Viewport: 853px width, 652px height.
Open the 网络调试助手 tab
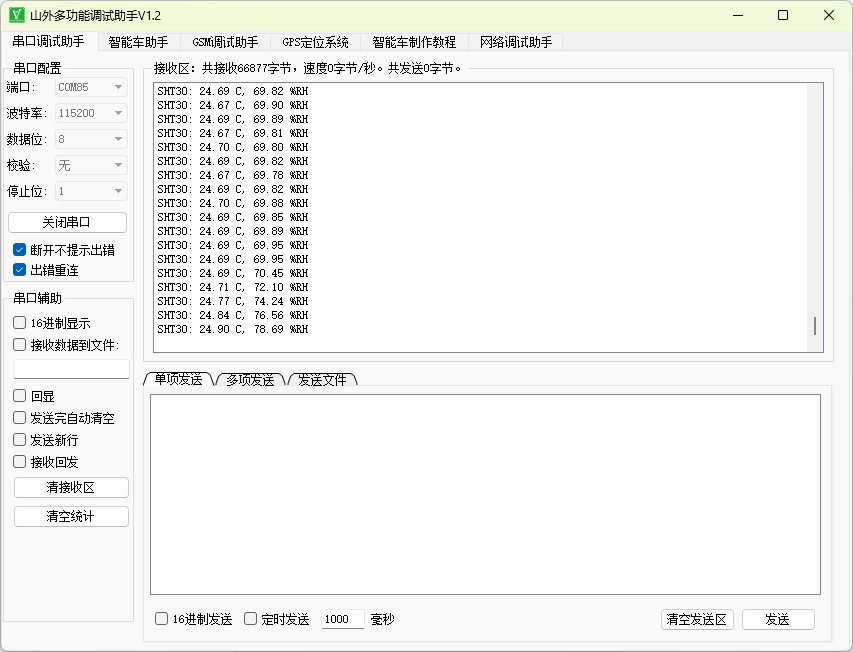pyautogui.click(x=516, y=42)
